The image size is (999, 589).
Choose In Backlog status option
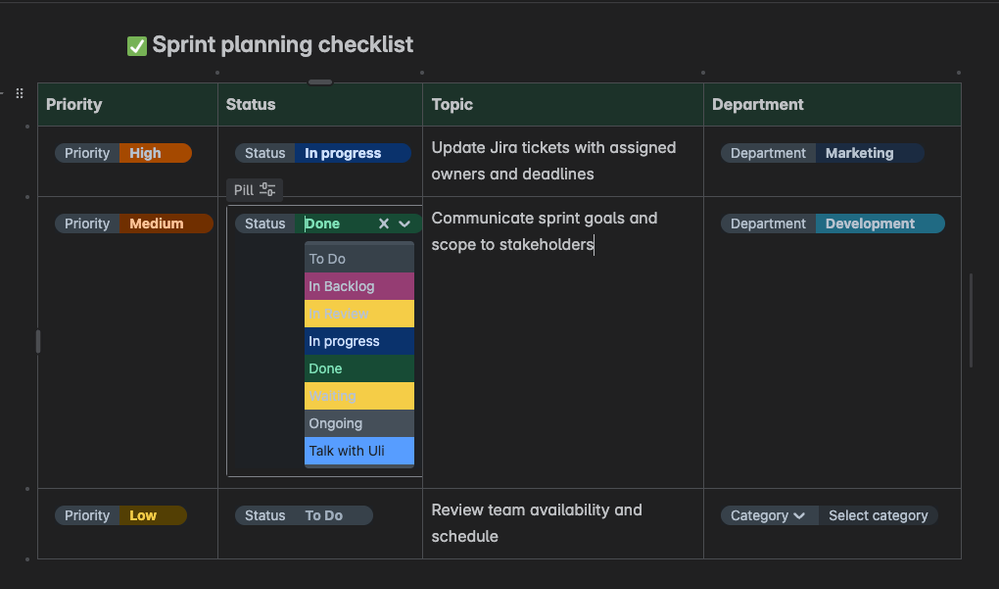point(358,286)
